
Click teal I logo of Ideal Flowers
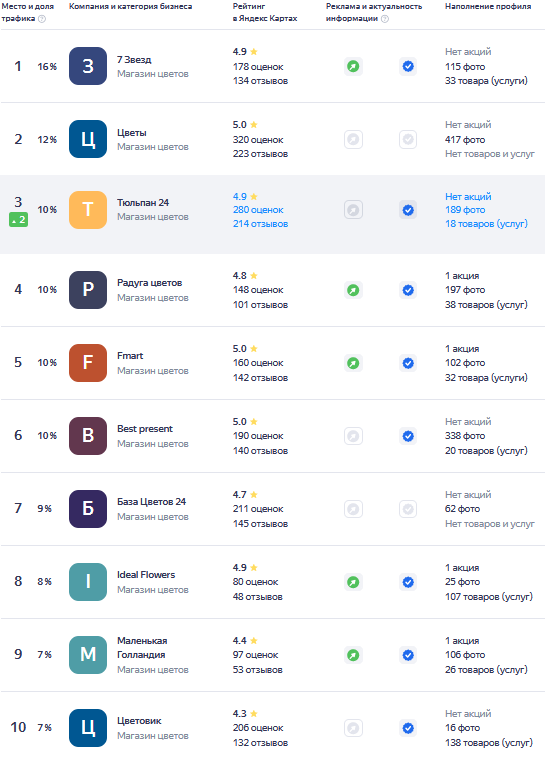tap(88, 582)
